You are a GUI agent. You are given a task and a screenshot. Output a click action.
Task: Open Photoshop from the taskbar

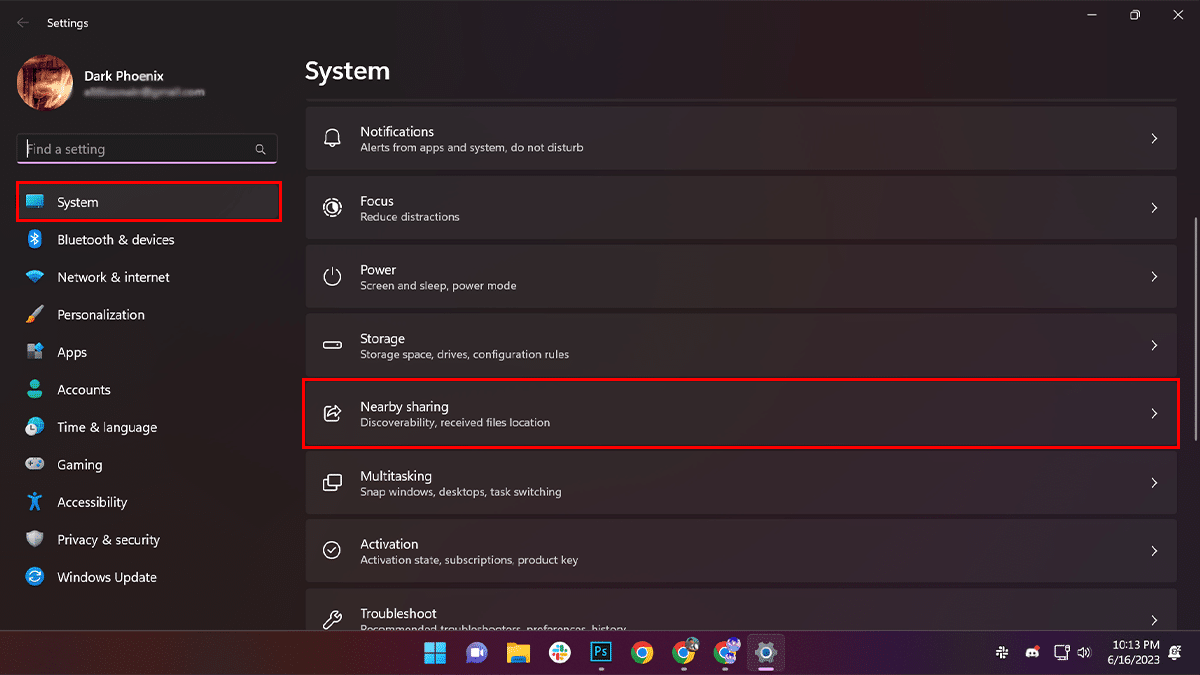click(x=601, y=653)
